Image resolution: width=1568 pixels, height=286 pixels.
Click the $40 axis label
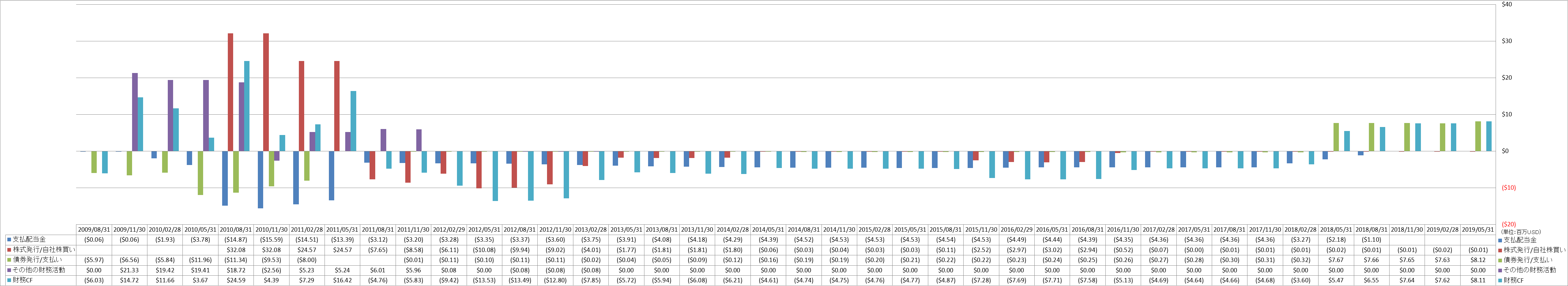coord(1507,5)
